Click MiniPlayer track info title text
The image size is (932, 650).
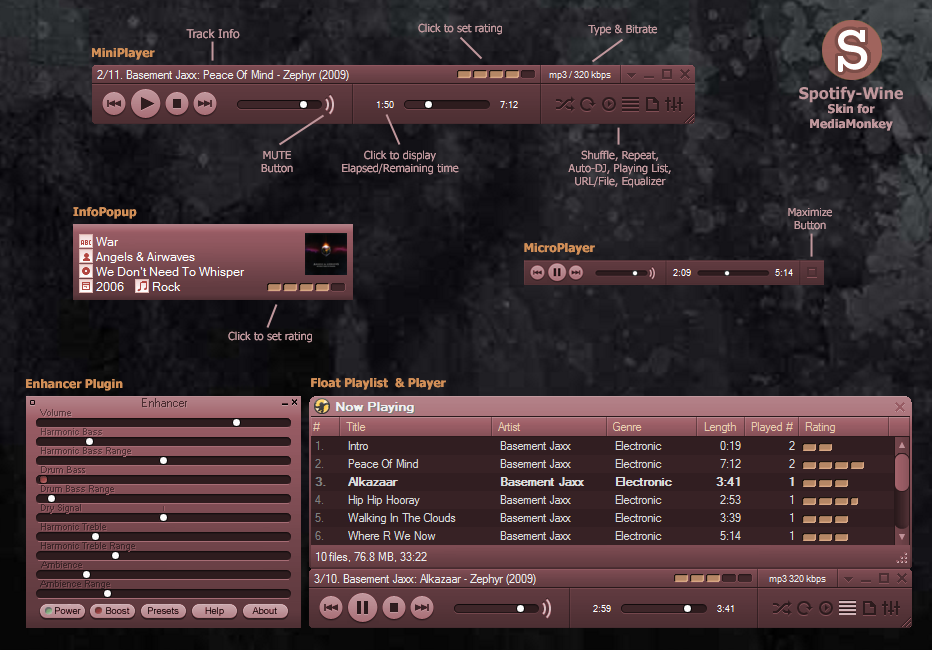[223, 75]
